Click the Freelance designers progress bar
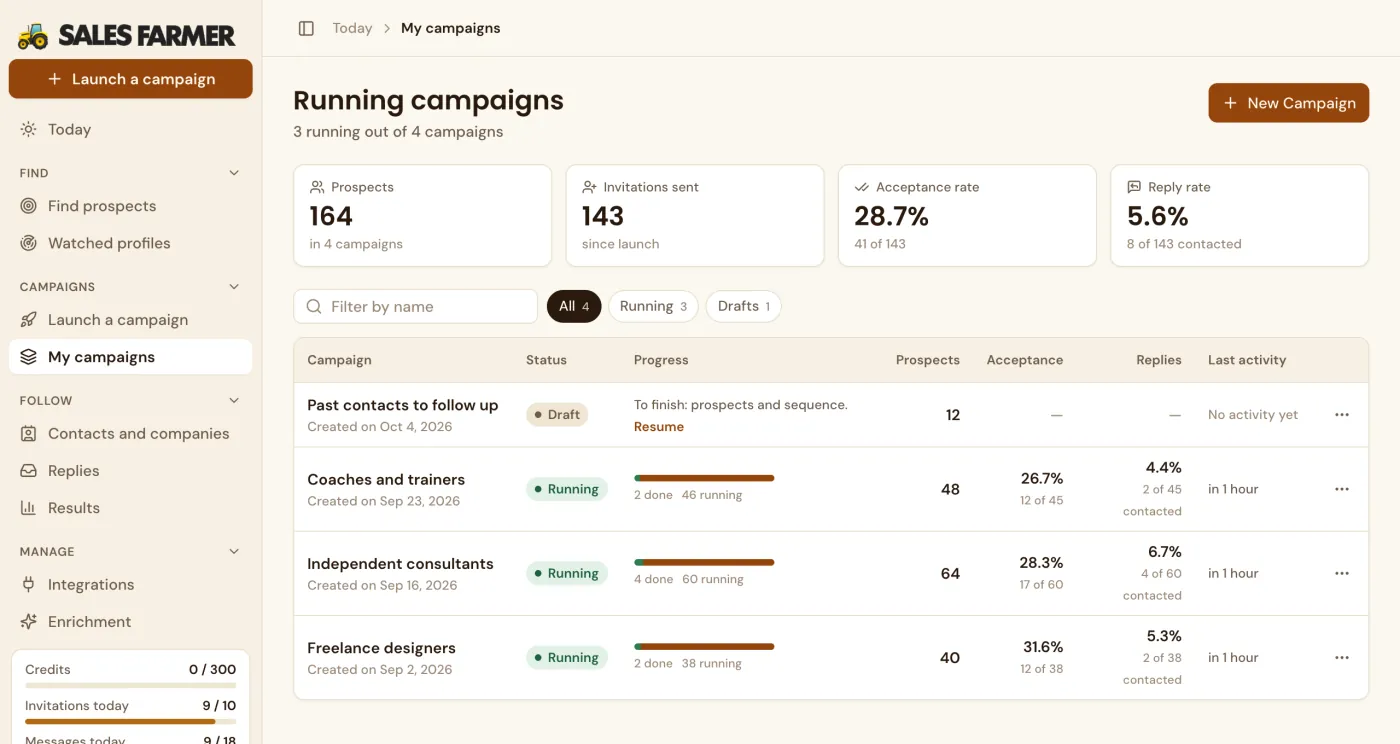 (x=704, y=646)
